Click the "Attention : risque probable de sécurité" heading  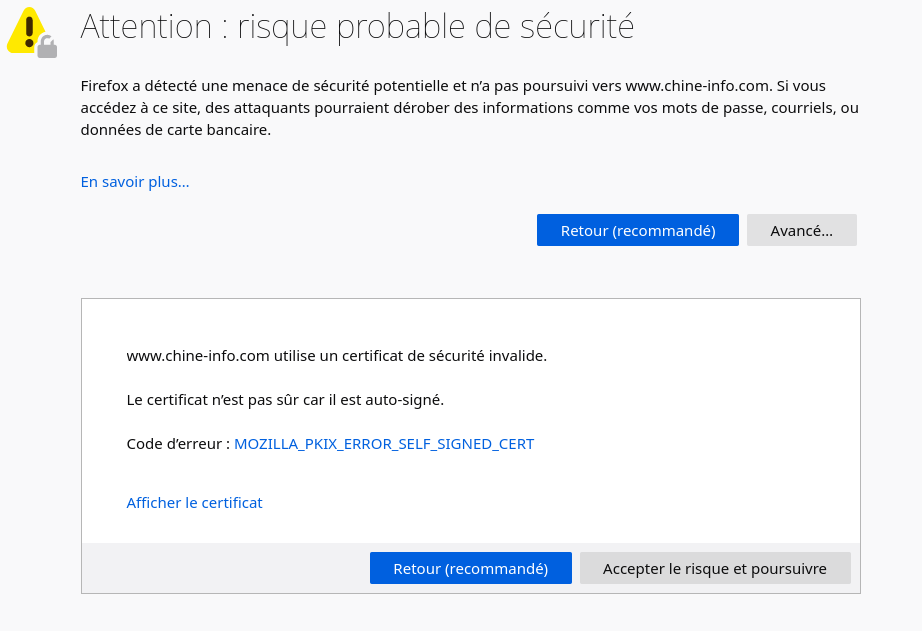tap(357, 27)
